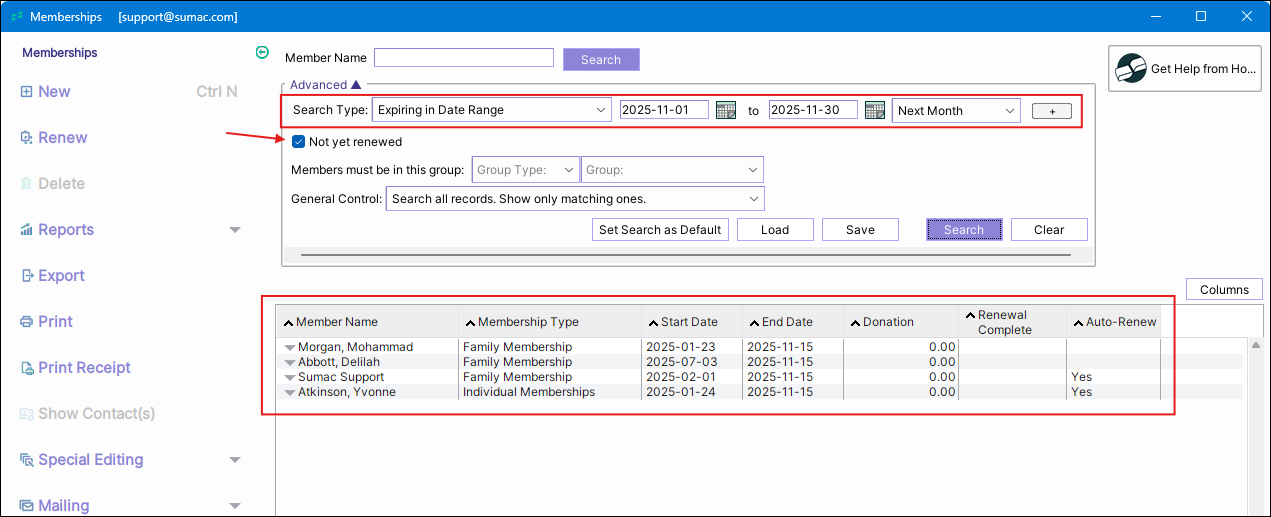Click the Export icon in sidebar
Image resolution: width=1271 pixels, height=517 pixels.
click(x=26, y=276)
